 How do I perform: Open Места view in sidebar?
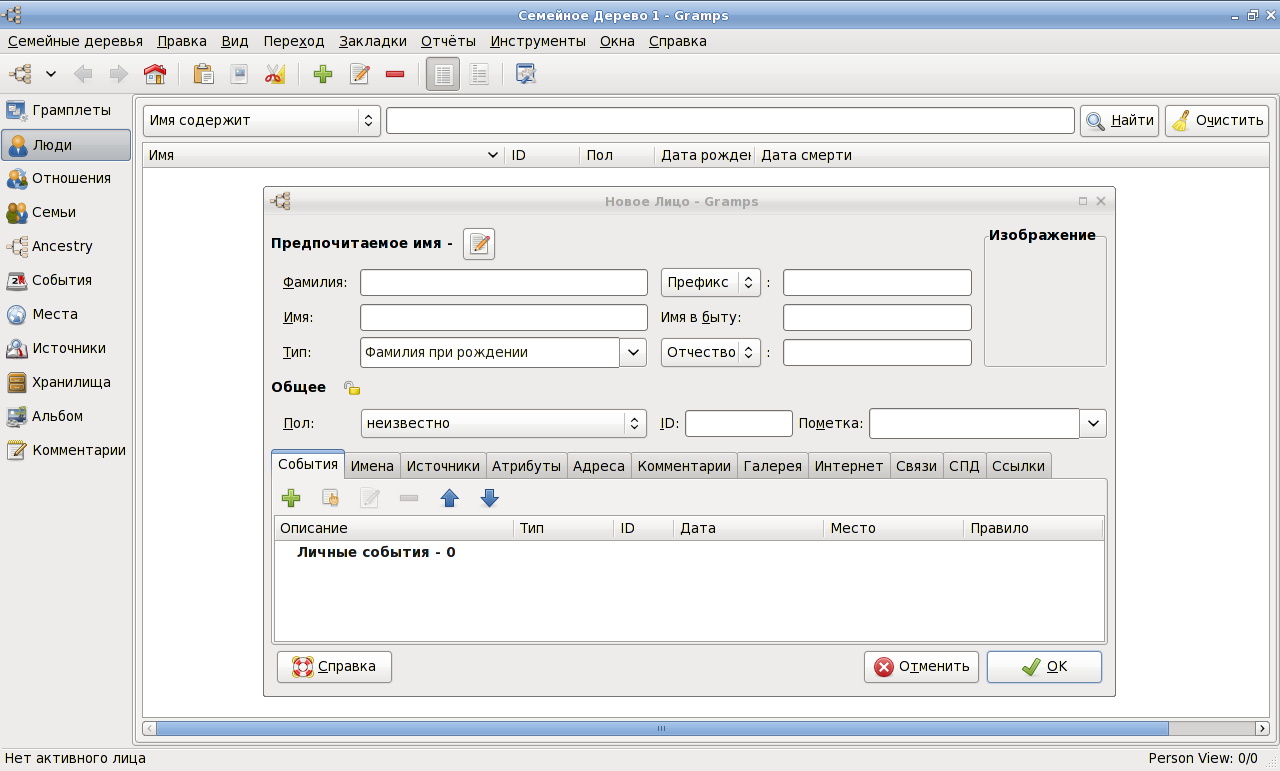click(66, 314)
